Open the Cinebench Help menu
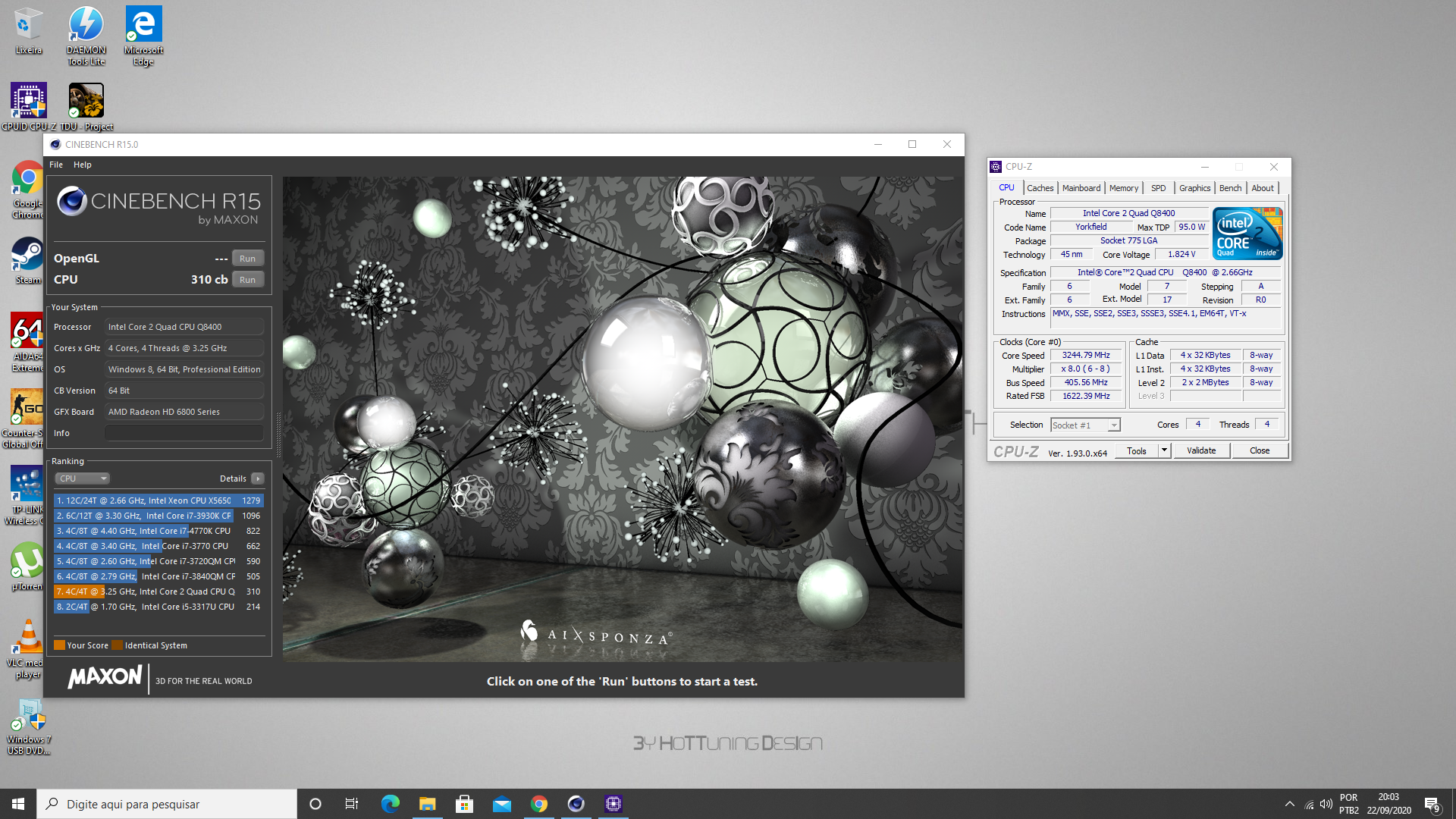This screenshot has height=819, width=1456. tap(83, 165)
